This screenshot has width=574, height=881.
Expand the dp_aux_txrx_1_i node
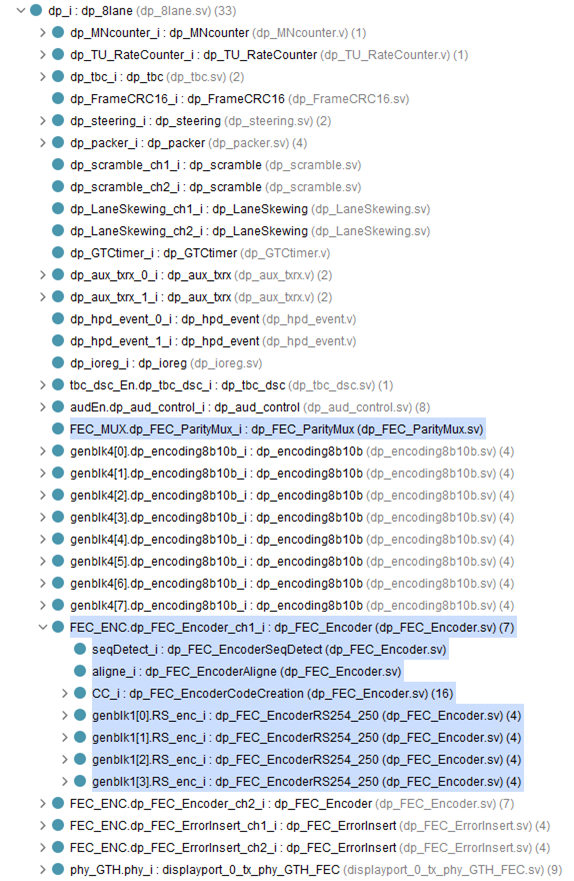pyautogui.click(x=43, y=297)
